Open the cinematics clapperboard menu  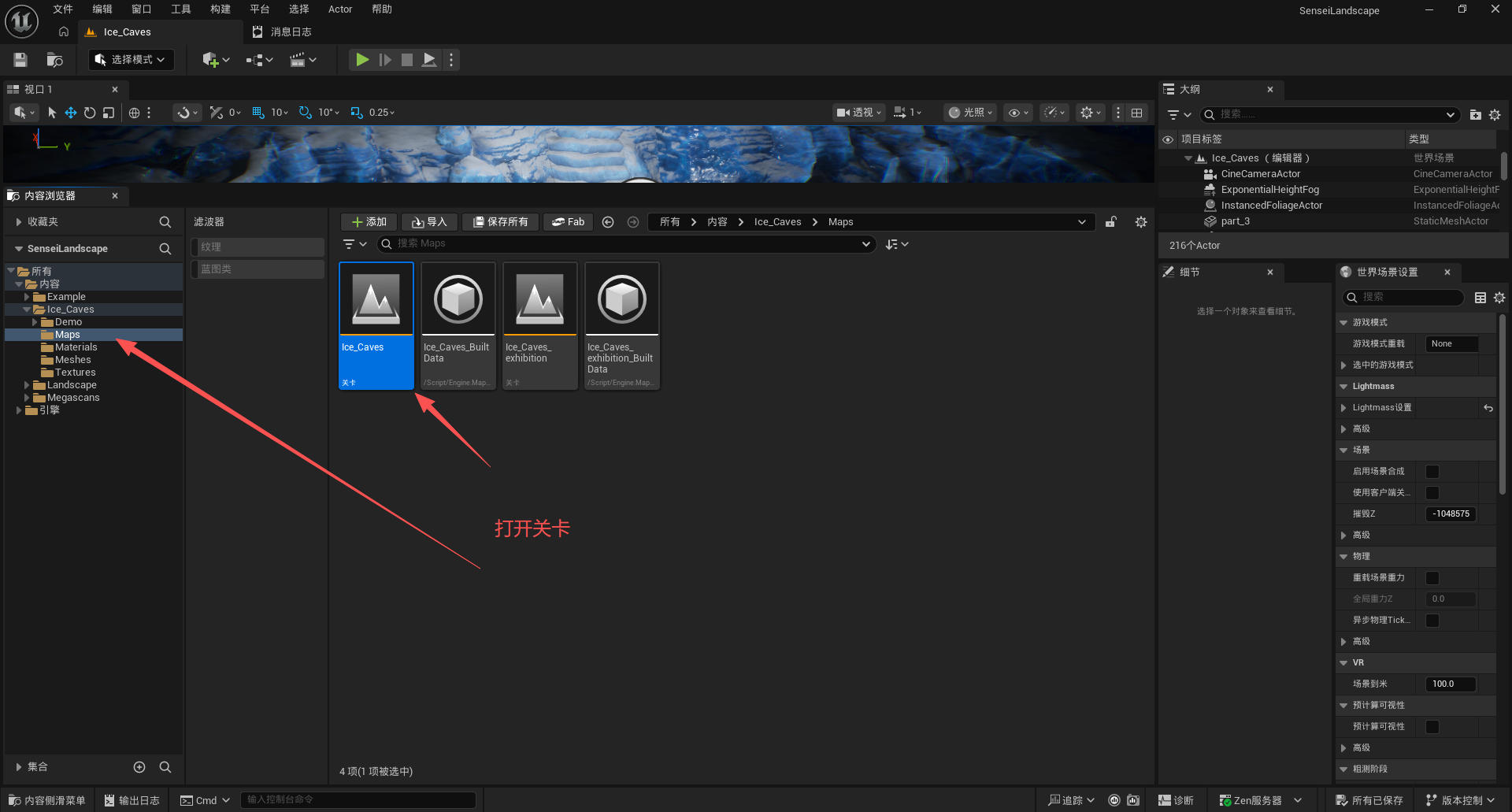(x=303, y=60)
